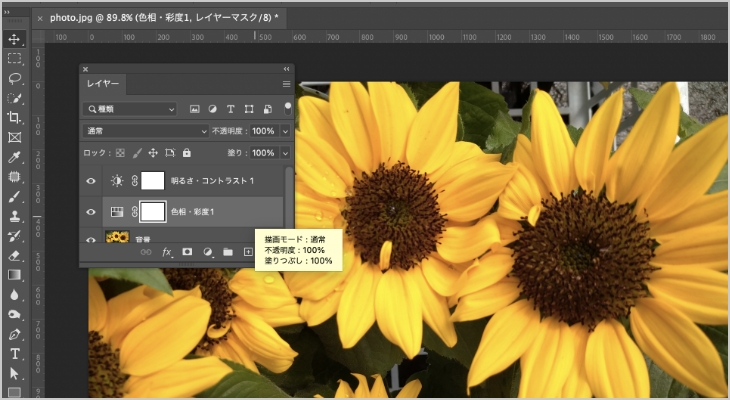This screenshot has width=730, height=400.
Task: Close the photo.jpg document tab
Action: pyautogui.click(x=40, y=18)
